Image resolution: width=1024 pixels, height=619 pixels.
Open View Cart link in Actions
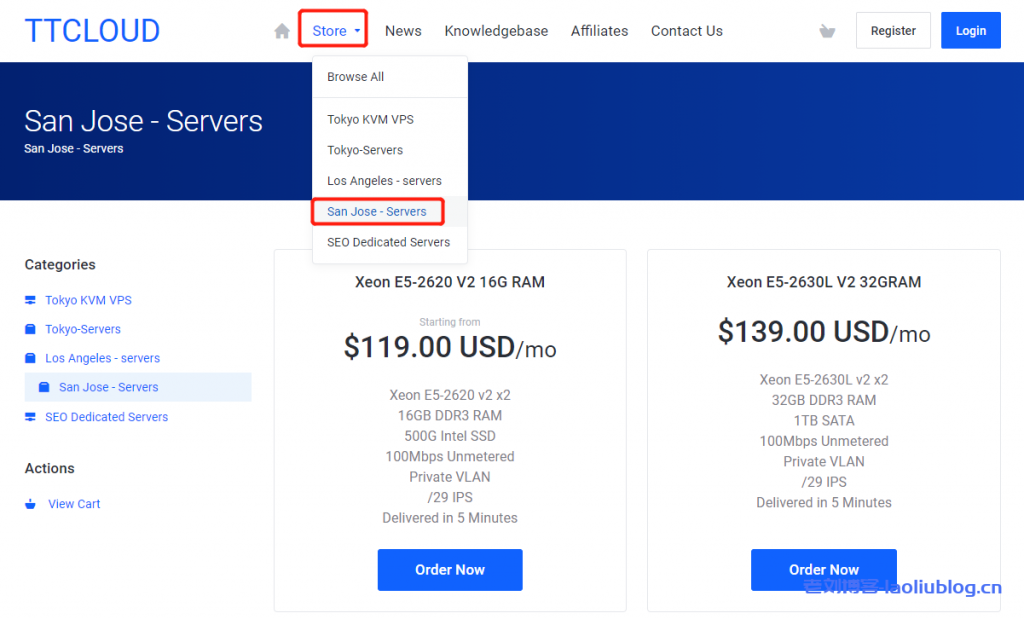(74, 504)
